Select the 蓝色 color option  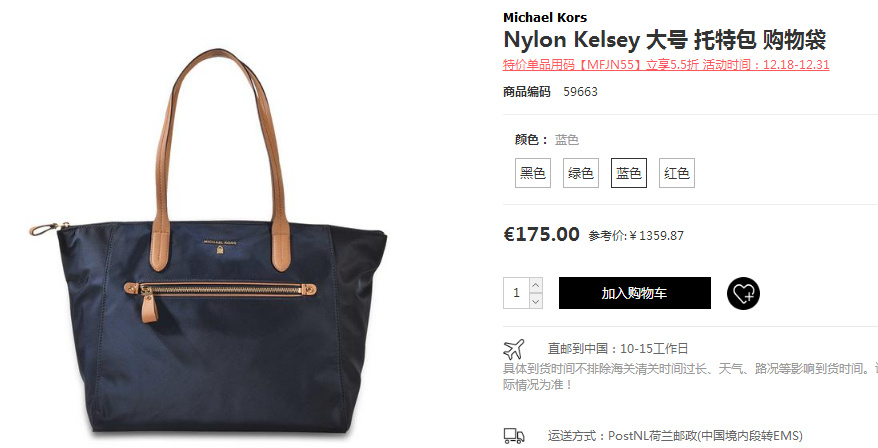coord(629,173)
